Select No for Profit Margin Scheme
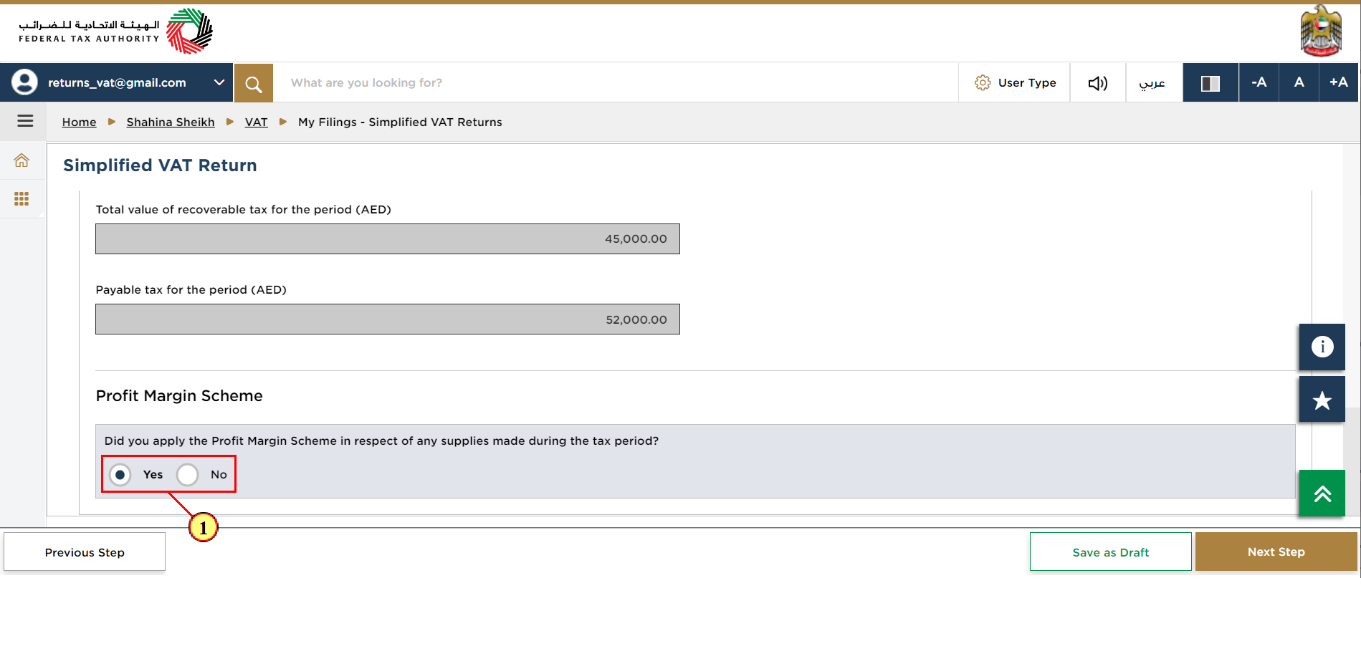 click(x=187, y=475)
